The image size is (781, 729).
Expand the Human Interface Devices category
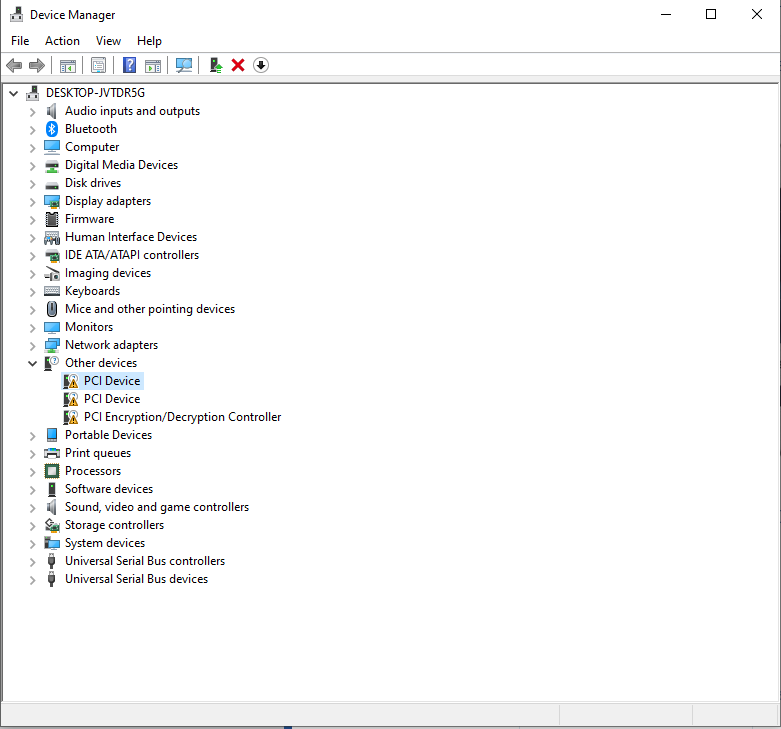[33, 238]
